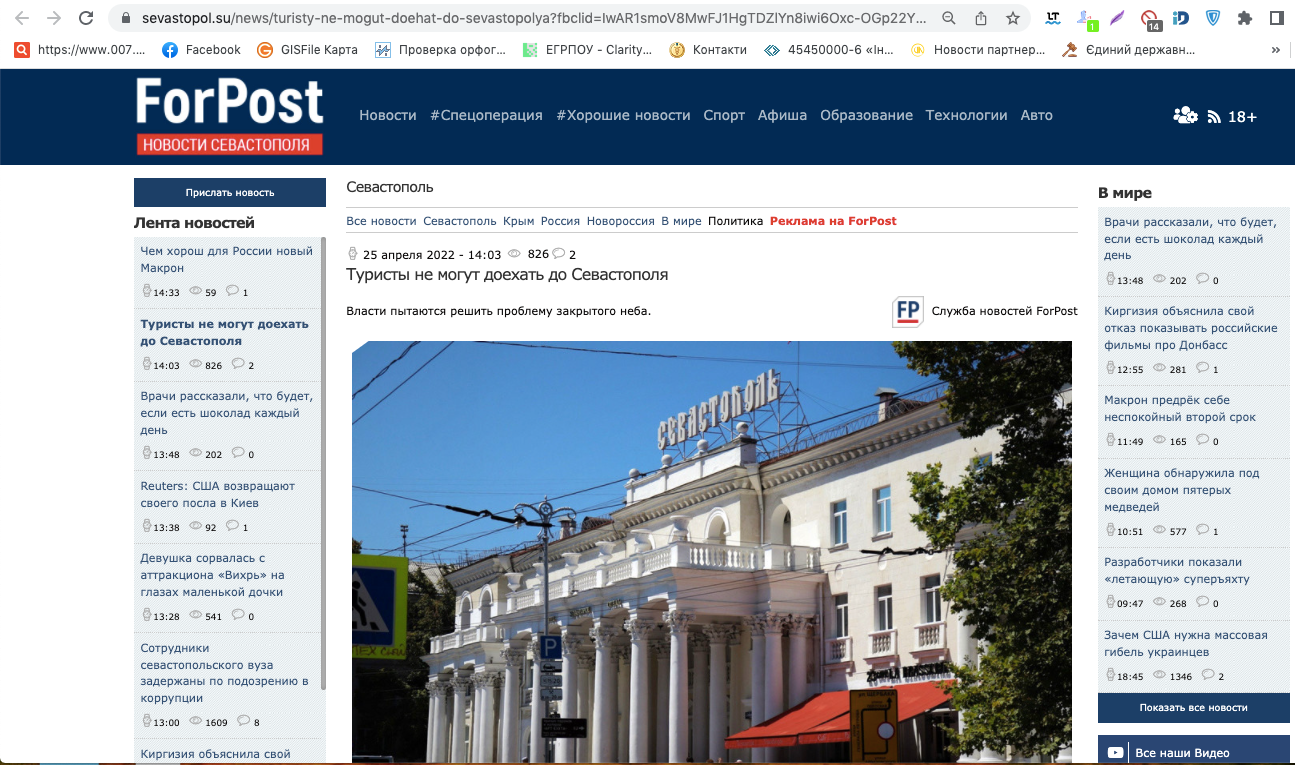Bookmark this page with the star icon
The width and height of the screenshot is (1295, 765).
(x=1013, y=18)
